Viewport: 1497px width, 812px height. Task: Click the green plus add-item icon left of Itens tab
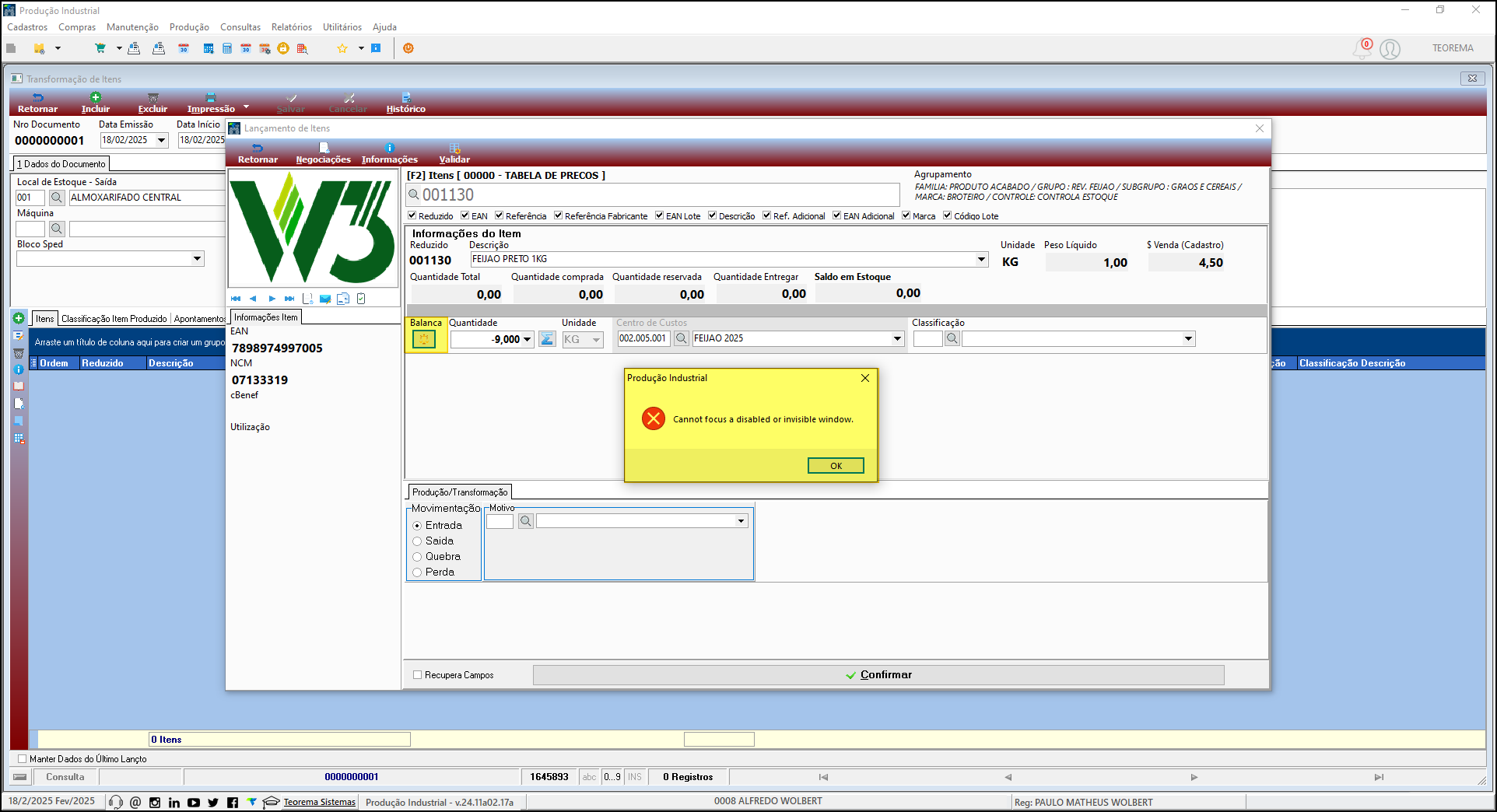point(19,318)
